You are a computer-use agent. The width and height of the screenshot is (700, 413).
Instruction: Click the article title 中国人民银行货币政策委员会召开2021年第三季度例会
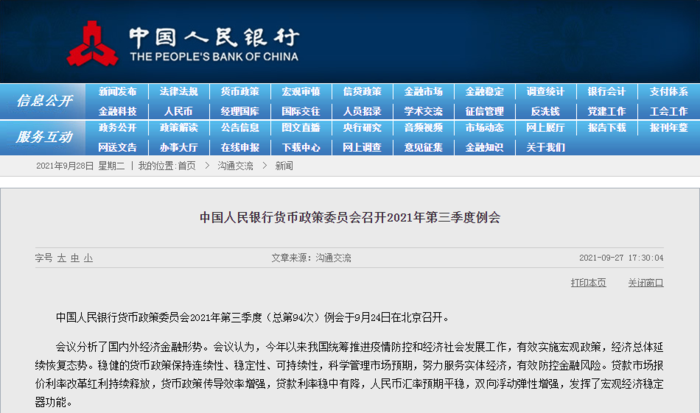(x=350, y=217)
